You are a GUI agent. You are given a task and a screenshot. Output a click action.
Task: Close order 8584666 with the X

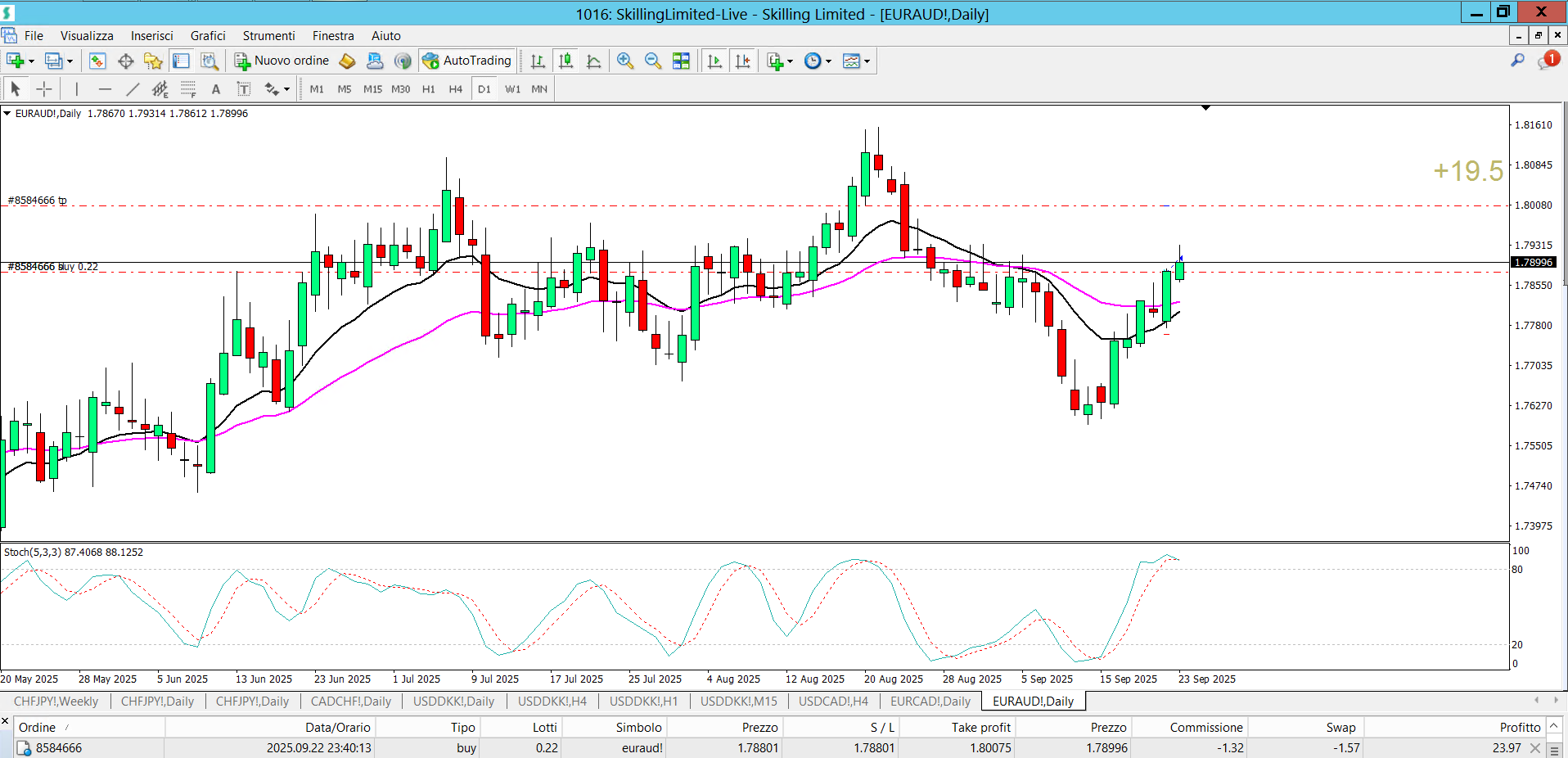pyautogui.click(x=1535, y=748)
